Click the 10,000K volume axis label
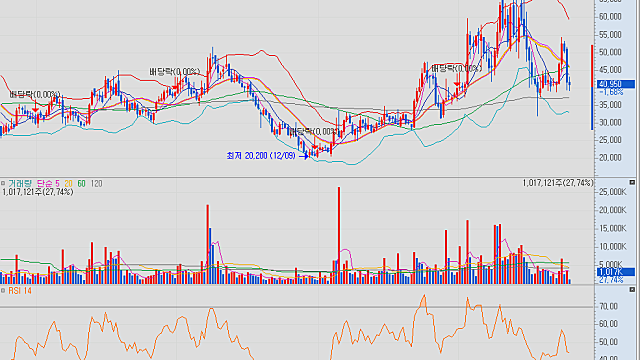 [x=612, y=247]
